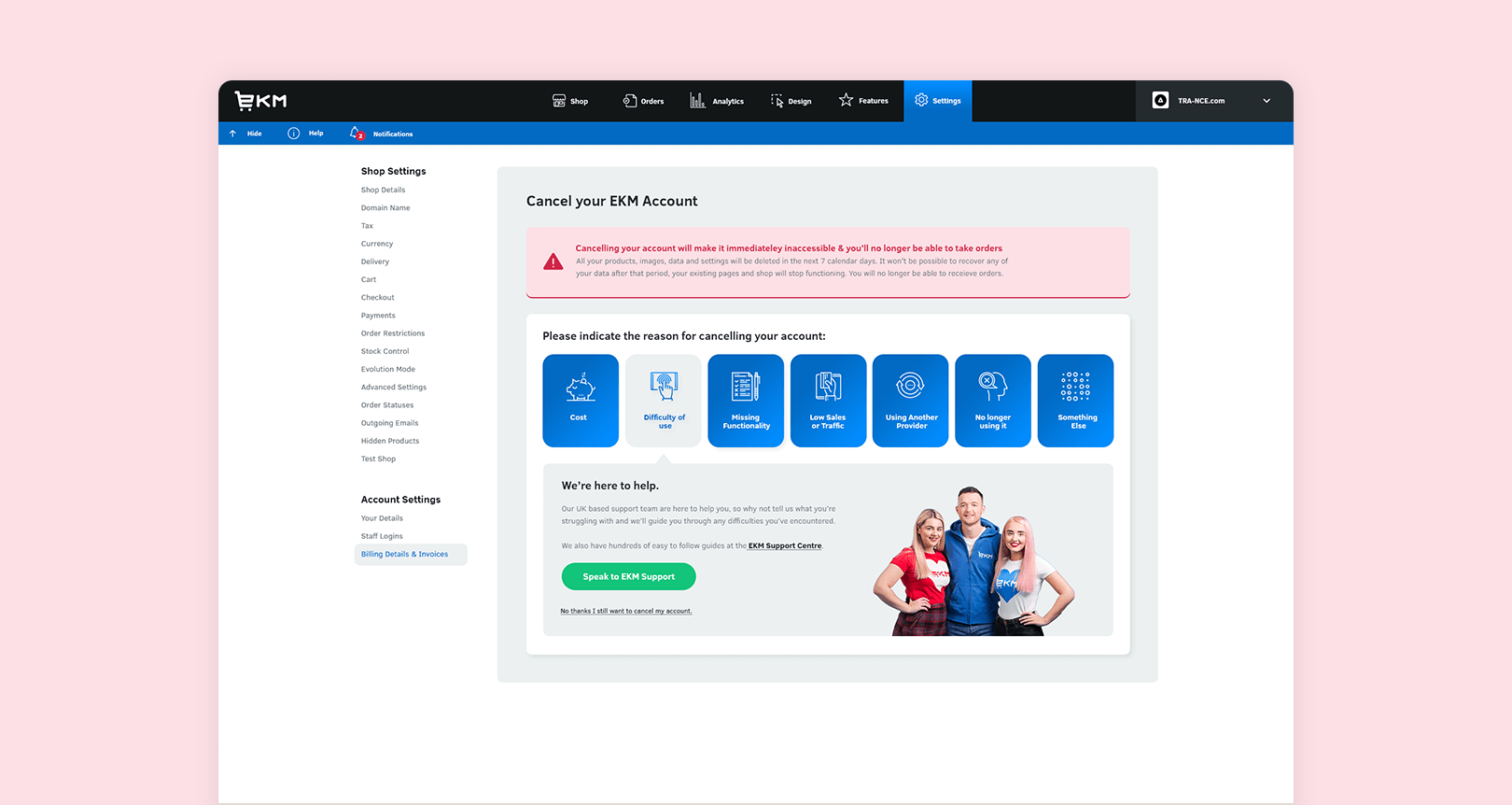Open Test Shop
The height and width of the screenshot is (805, 1512).
point(379,459)
